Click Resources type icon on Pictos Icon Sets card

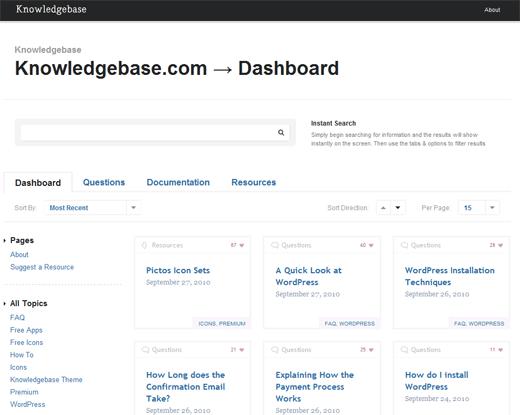pyautogui.click(x=144, y=245)
